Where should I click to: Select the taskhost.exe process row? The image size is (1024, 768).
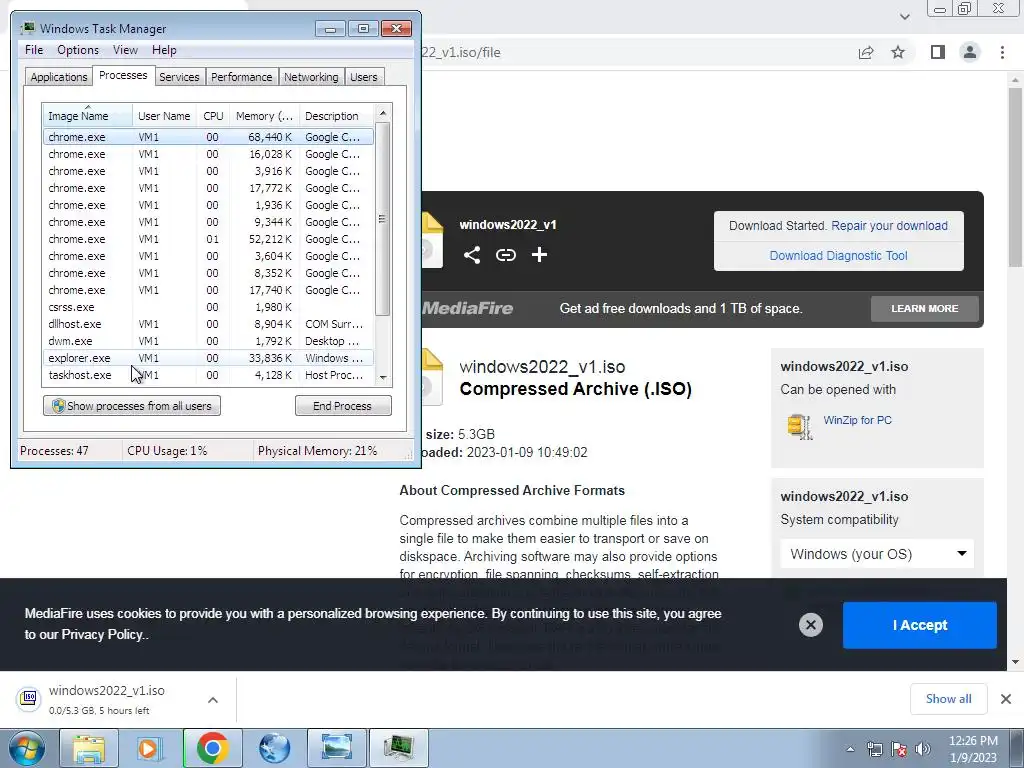[x=208, y=375]
